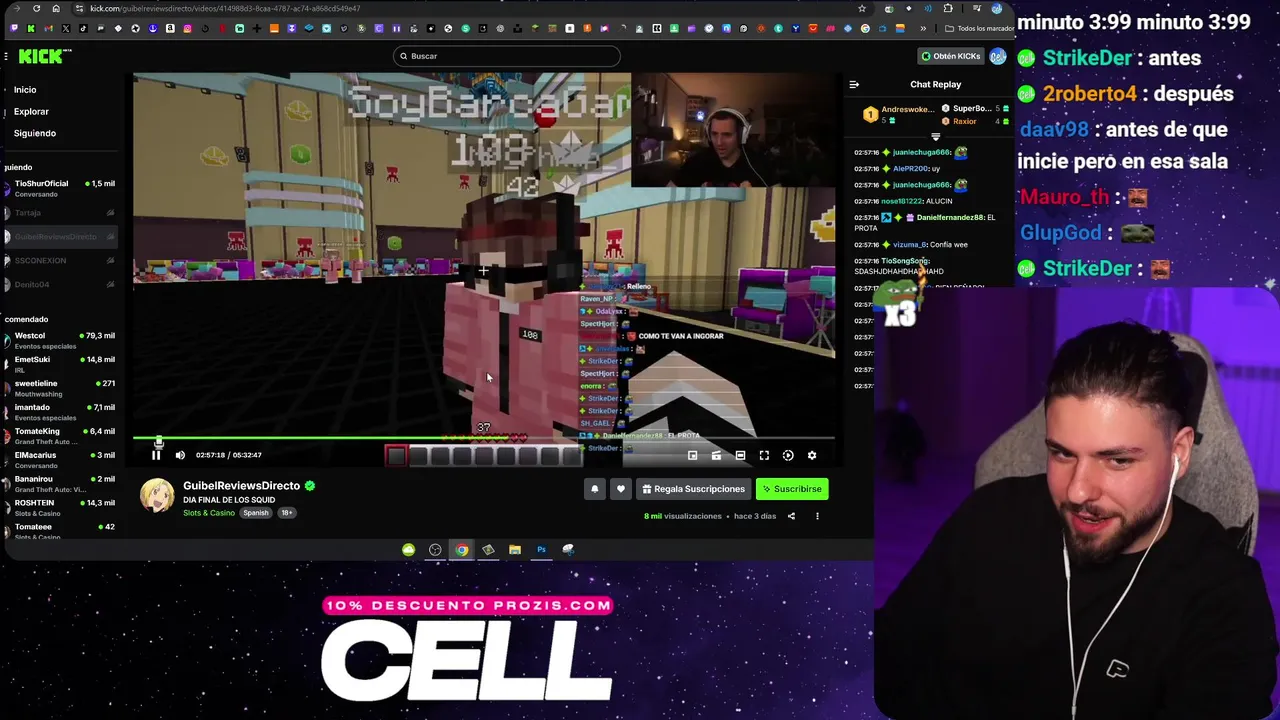Open the offline Tartaja channel
This screenshot has width=1280, height=720.
point(58,213)
